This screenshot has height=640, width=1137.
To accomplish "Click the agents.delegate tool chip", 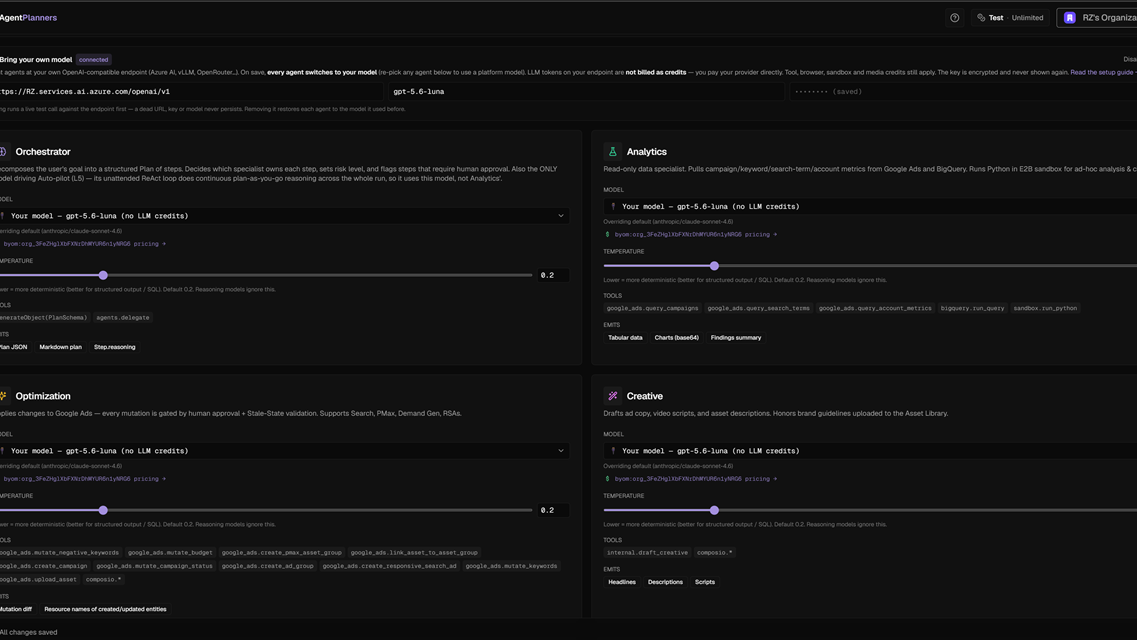I will (x=123, y=317).
